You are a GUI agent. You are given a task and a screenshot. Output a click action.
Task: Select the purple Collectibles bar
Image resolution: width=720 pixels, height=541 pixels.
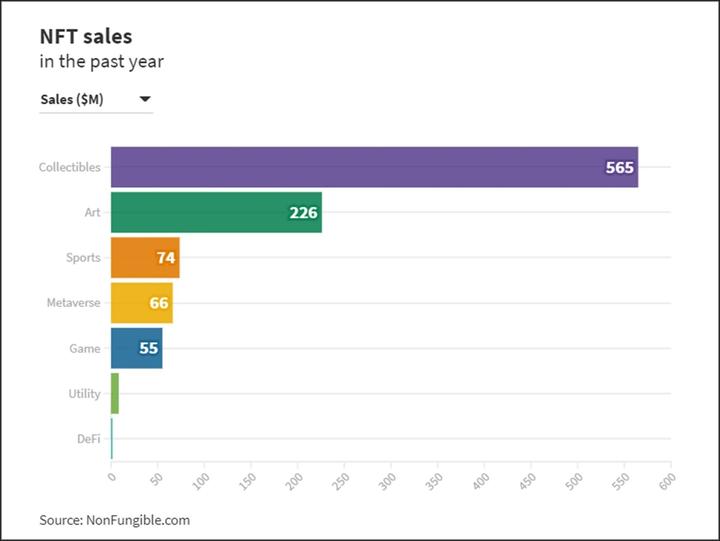373,167
